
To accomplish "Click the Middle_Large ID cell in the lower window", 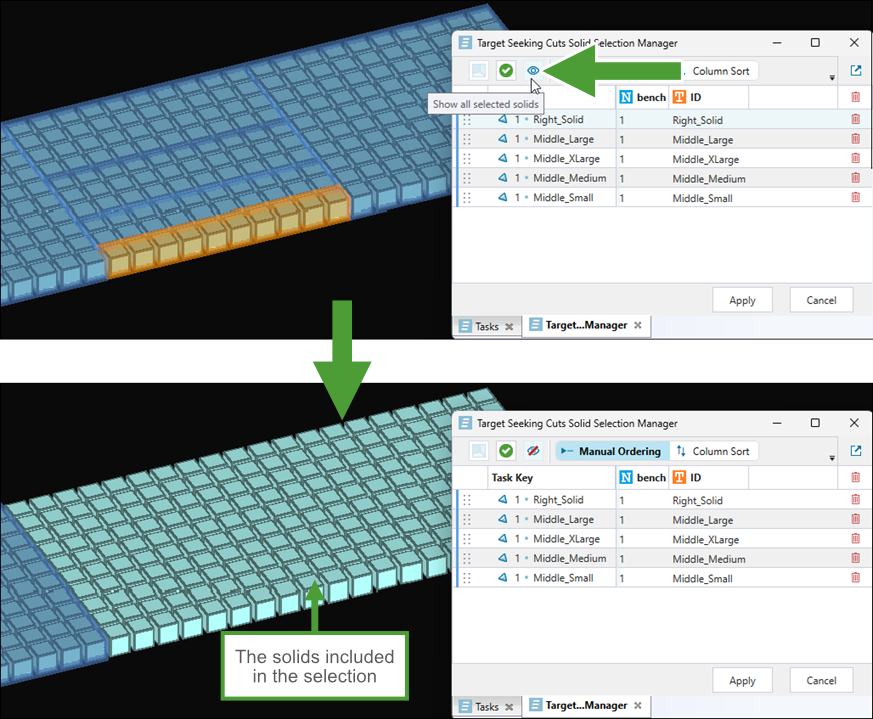I will point(703,520).
